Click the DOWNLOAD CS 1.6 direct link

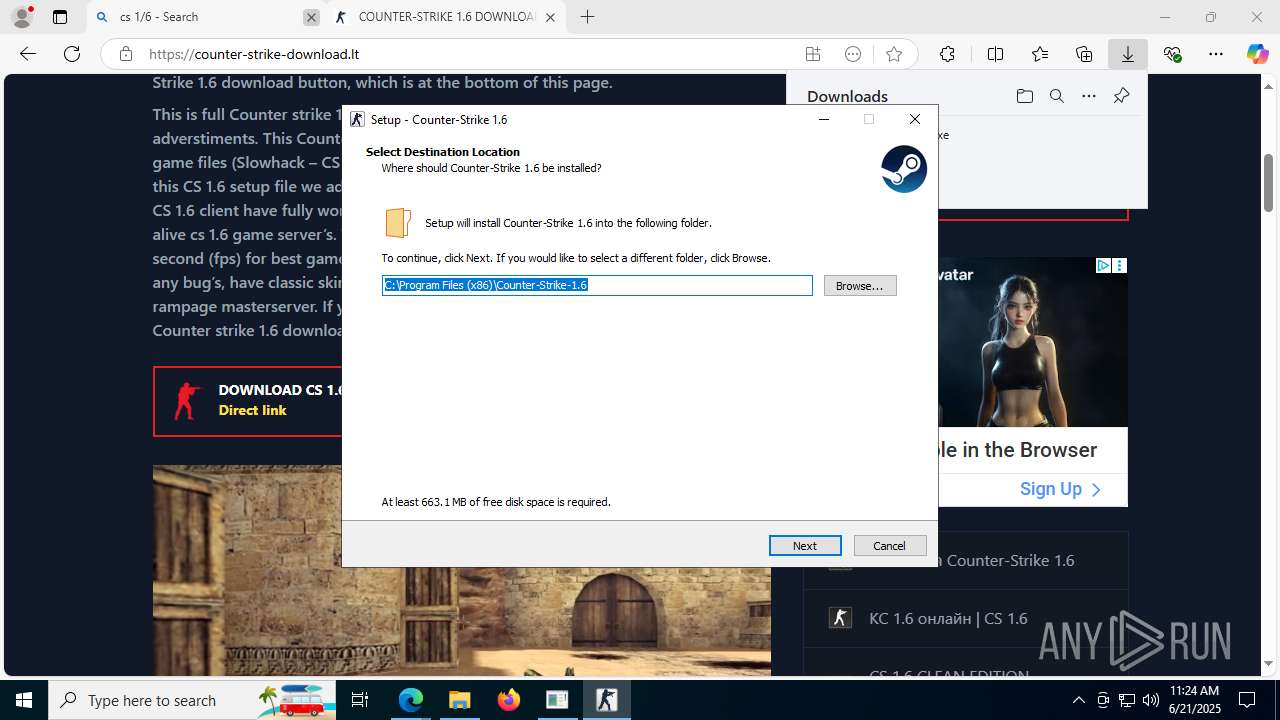pos(248,400)
